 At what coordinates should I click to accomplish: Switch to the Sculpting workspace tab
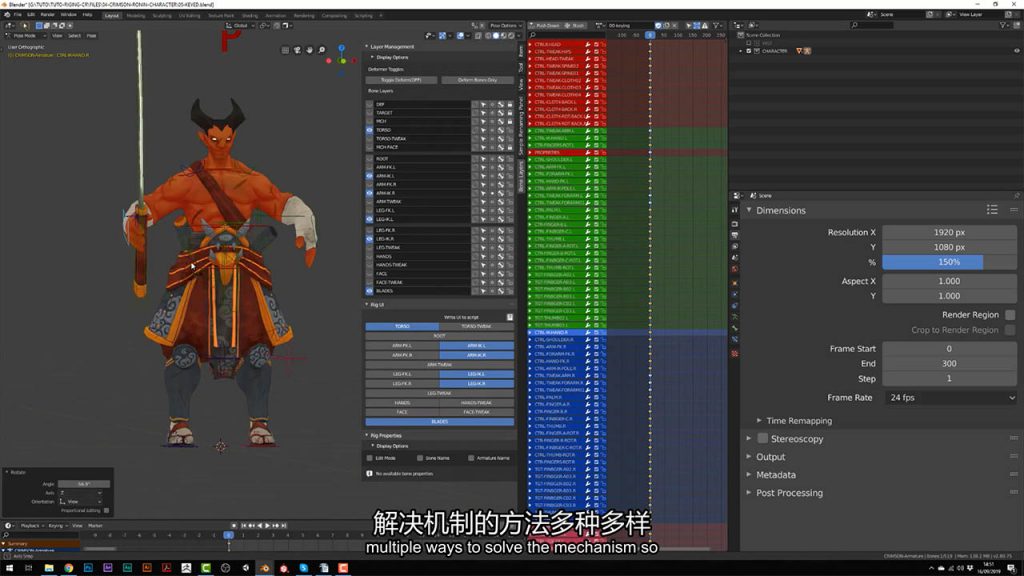[x=161, y=15]
